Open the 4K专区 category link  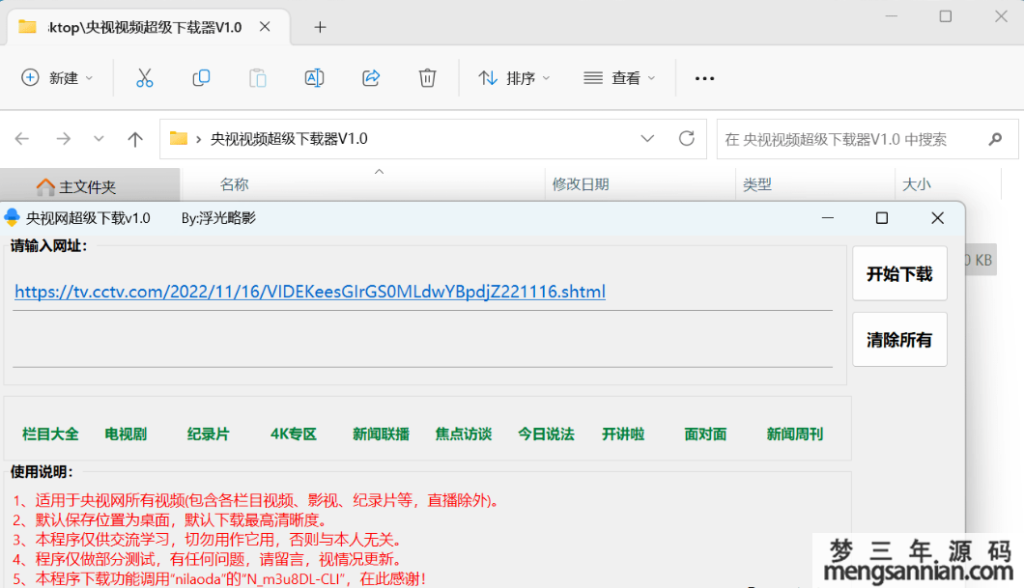(293, 434)
